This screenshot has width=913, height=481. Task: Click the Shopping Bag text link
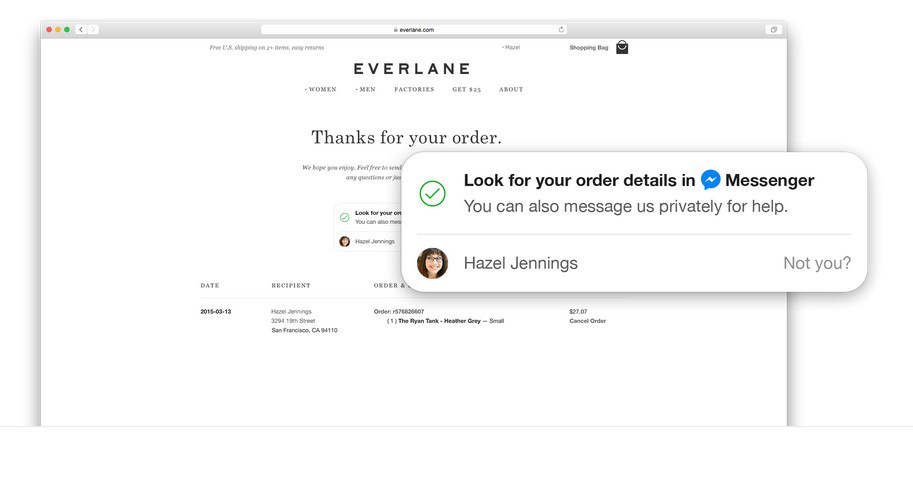click(589, 48)
